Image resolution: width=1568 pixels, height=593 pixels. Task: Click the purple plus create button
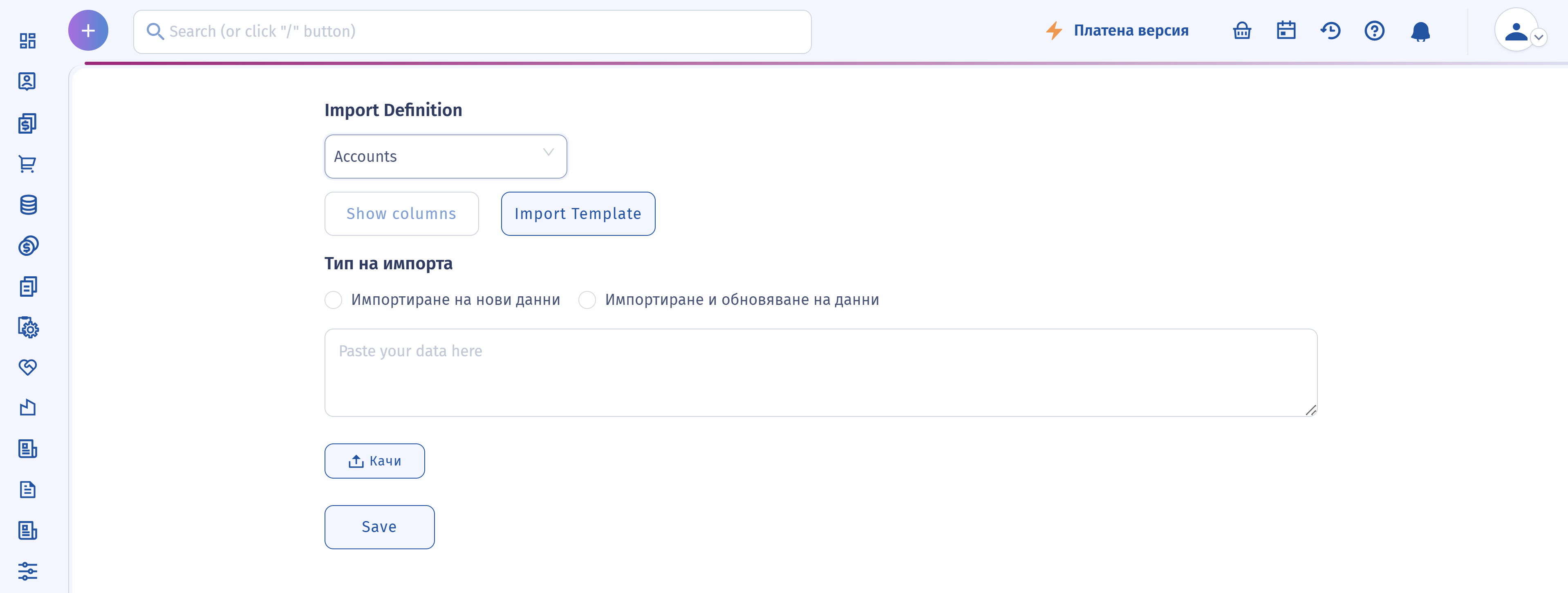click(x=88, y=30)
